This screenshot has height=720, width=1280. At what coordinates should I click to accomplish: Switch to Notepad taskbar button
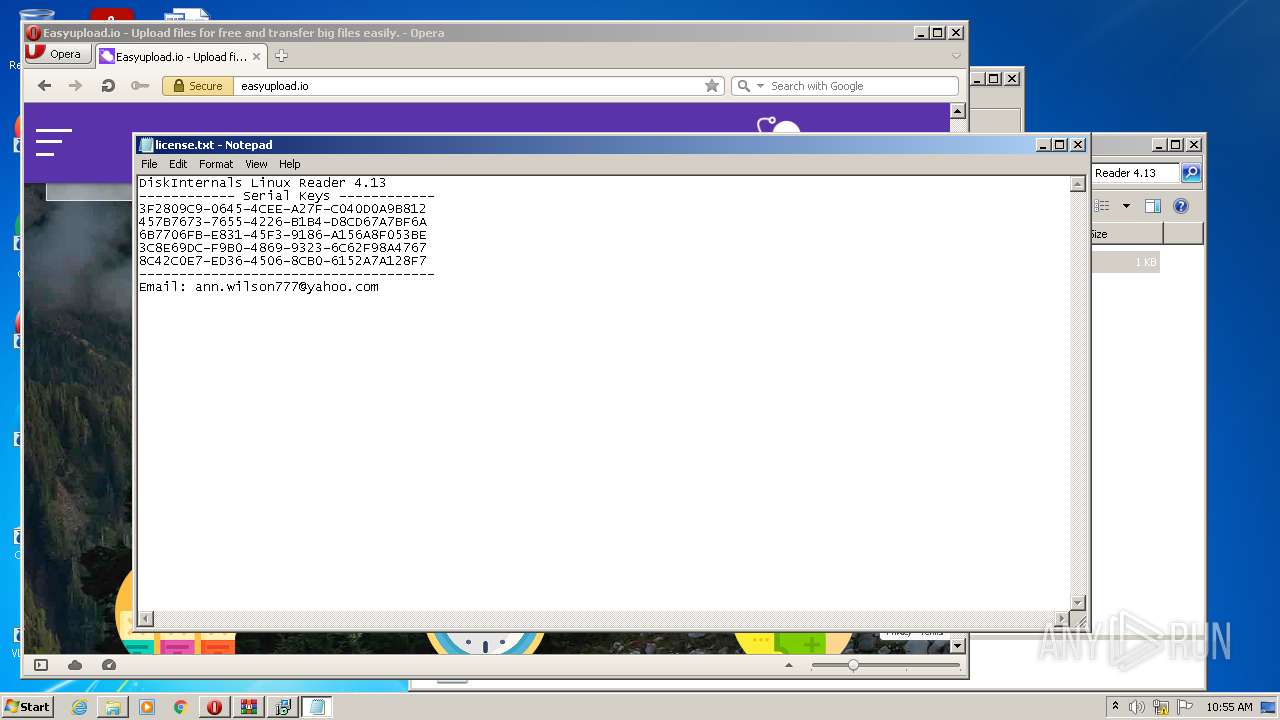317,707
